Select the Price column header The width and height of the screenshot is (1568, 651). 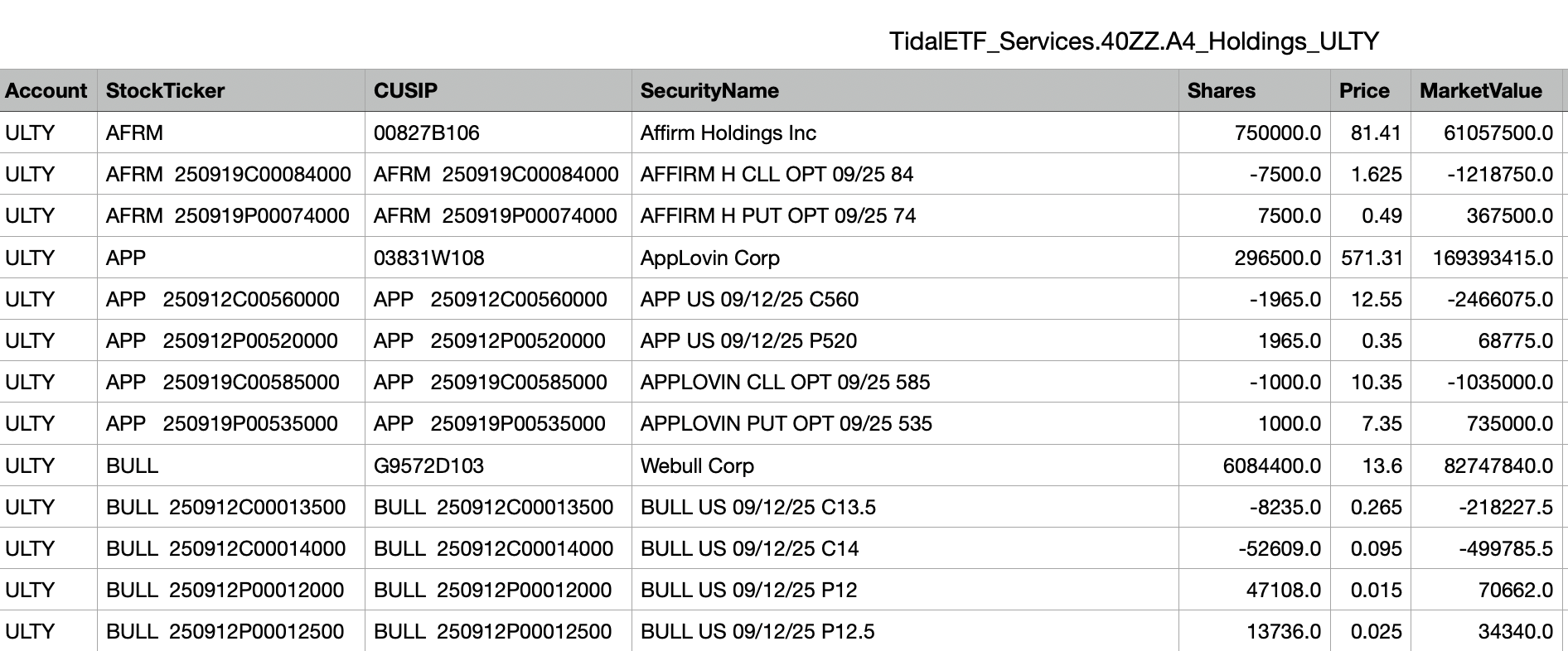tap(1364, 90)
